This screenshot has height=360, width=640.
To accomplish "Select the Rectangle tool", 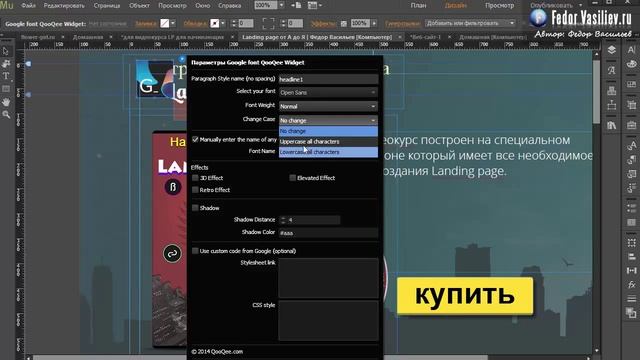I will tap(6, 89).
